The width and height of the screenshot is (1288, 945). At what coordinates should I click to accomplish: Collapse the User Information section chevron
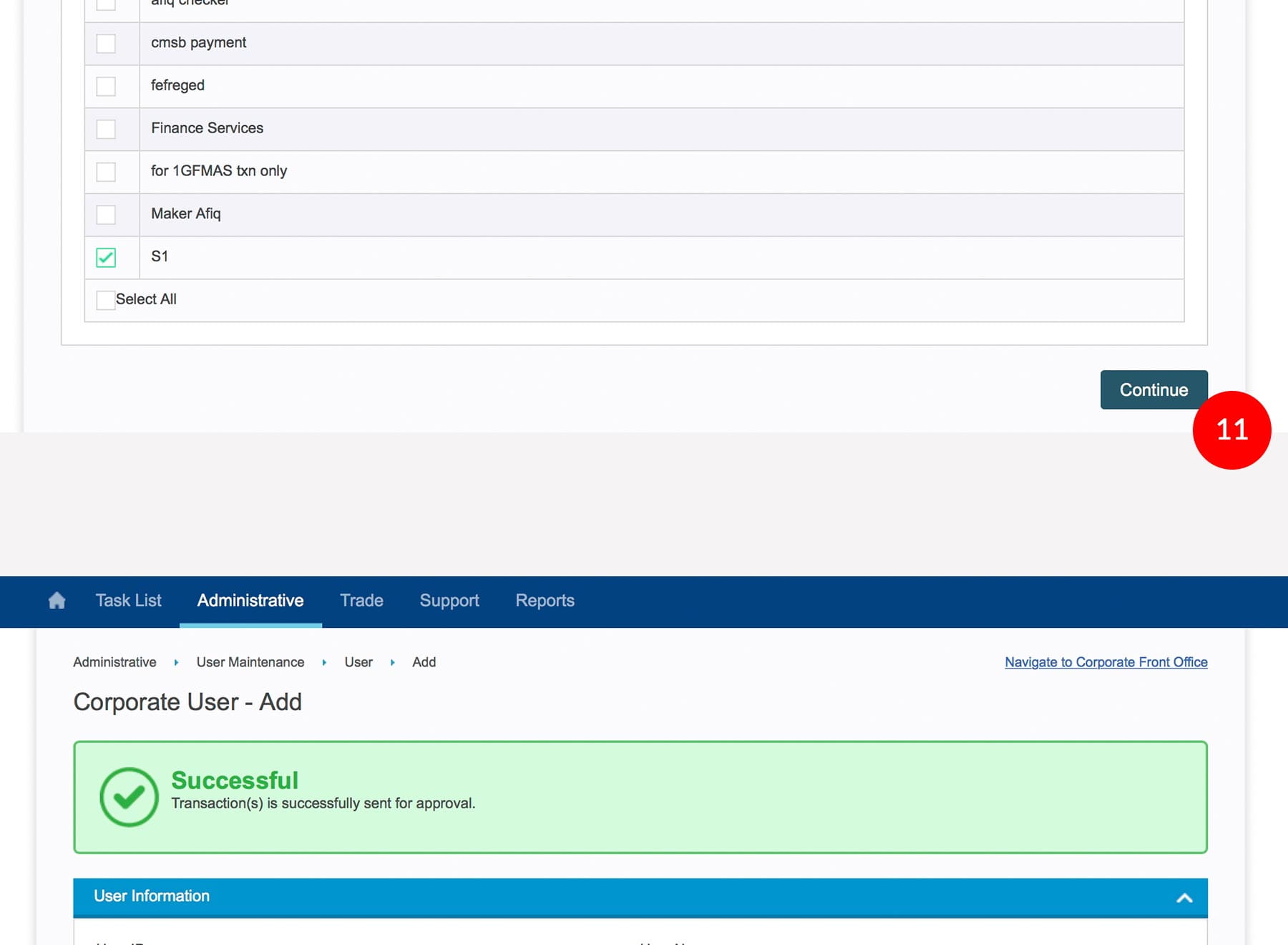click(1184, 898)
